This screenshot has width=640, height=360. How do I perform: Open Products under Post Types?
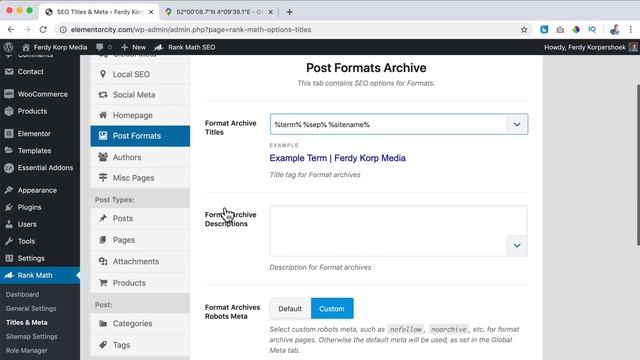coord(140,283)
